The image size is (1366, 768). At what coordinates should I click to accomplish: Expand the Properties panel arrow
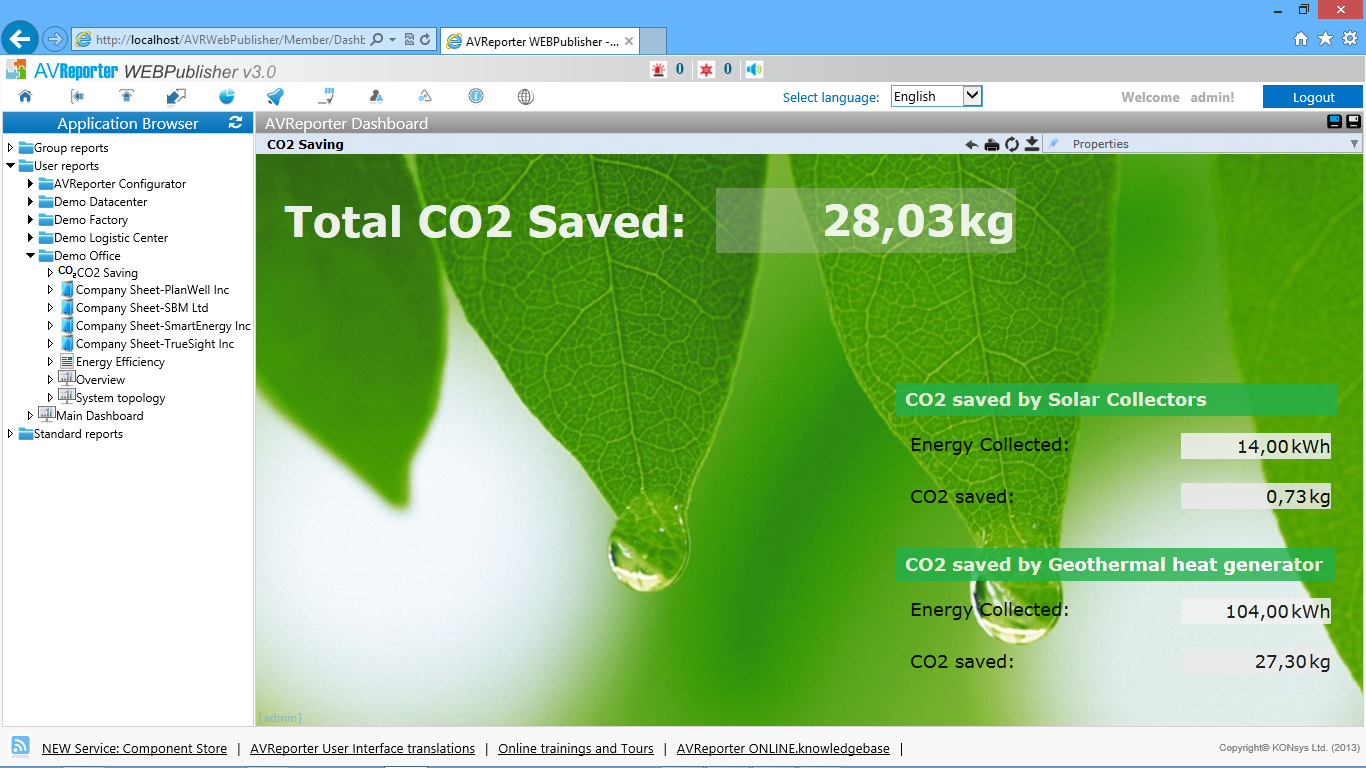[1355, 144]
